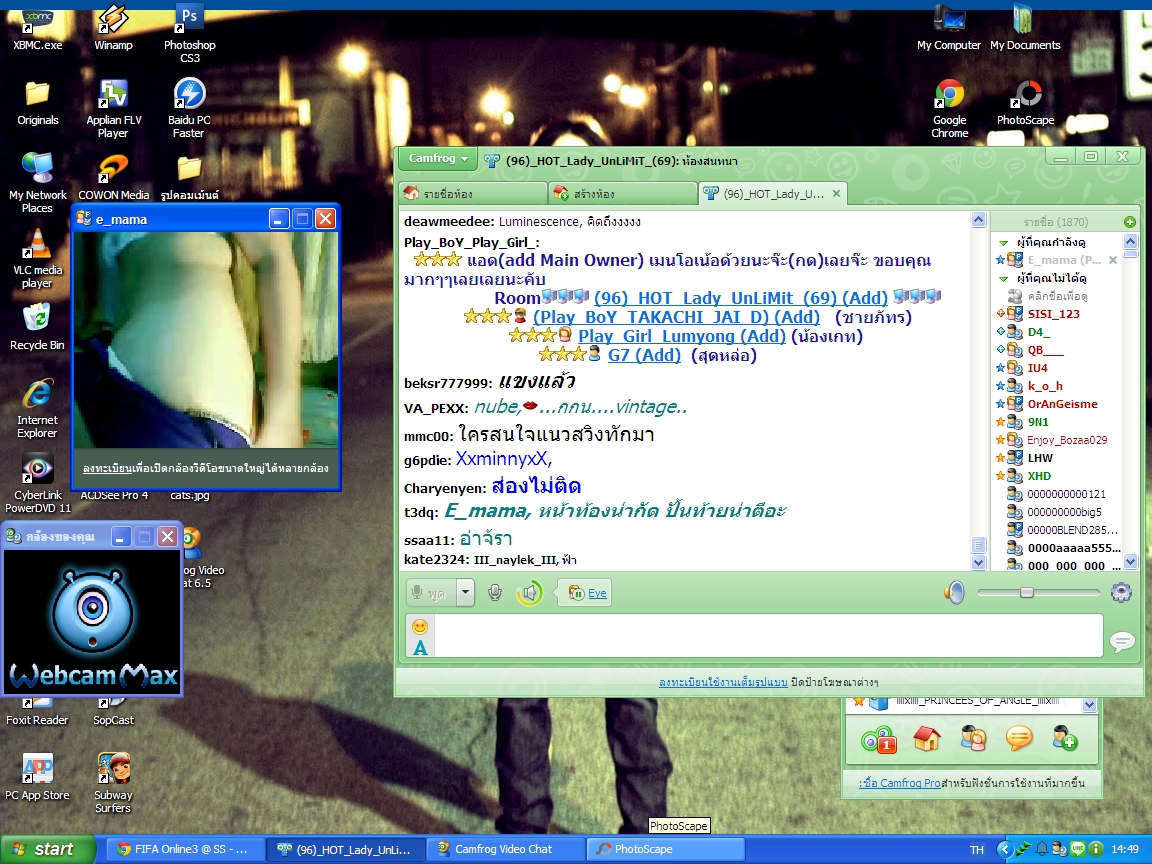The image size is (1152, 864).
Task: Click the chat area scrollbar up arrow
Action: 978,220
